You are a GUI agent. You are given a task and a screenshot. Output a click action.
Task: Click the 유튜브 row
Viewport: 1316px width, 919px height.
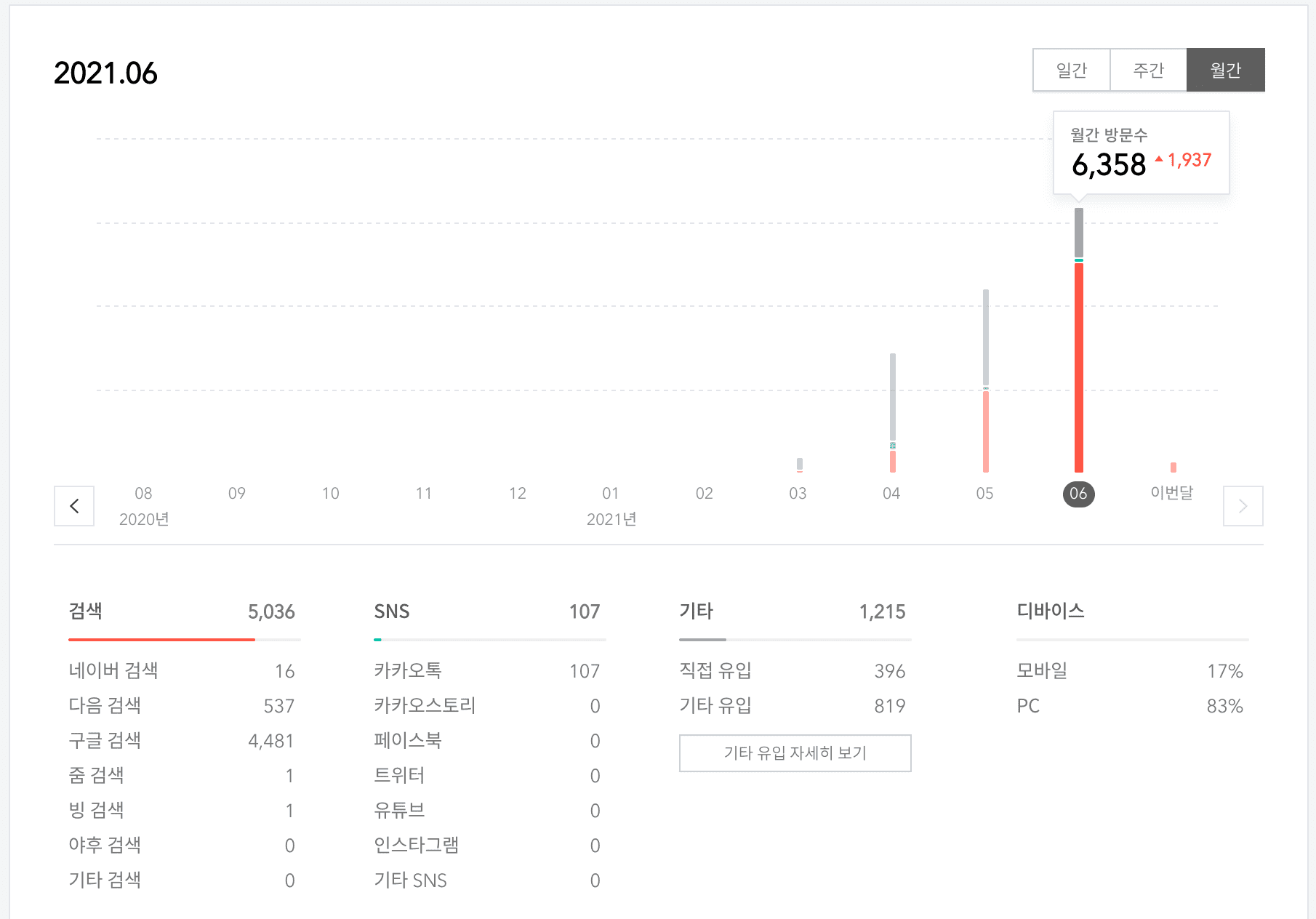487,810
